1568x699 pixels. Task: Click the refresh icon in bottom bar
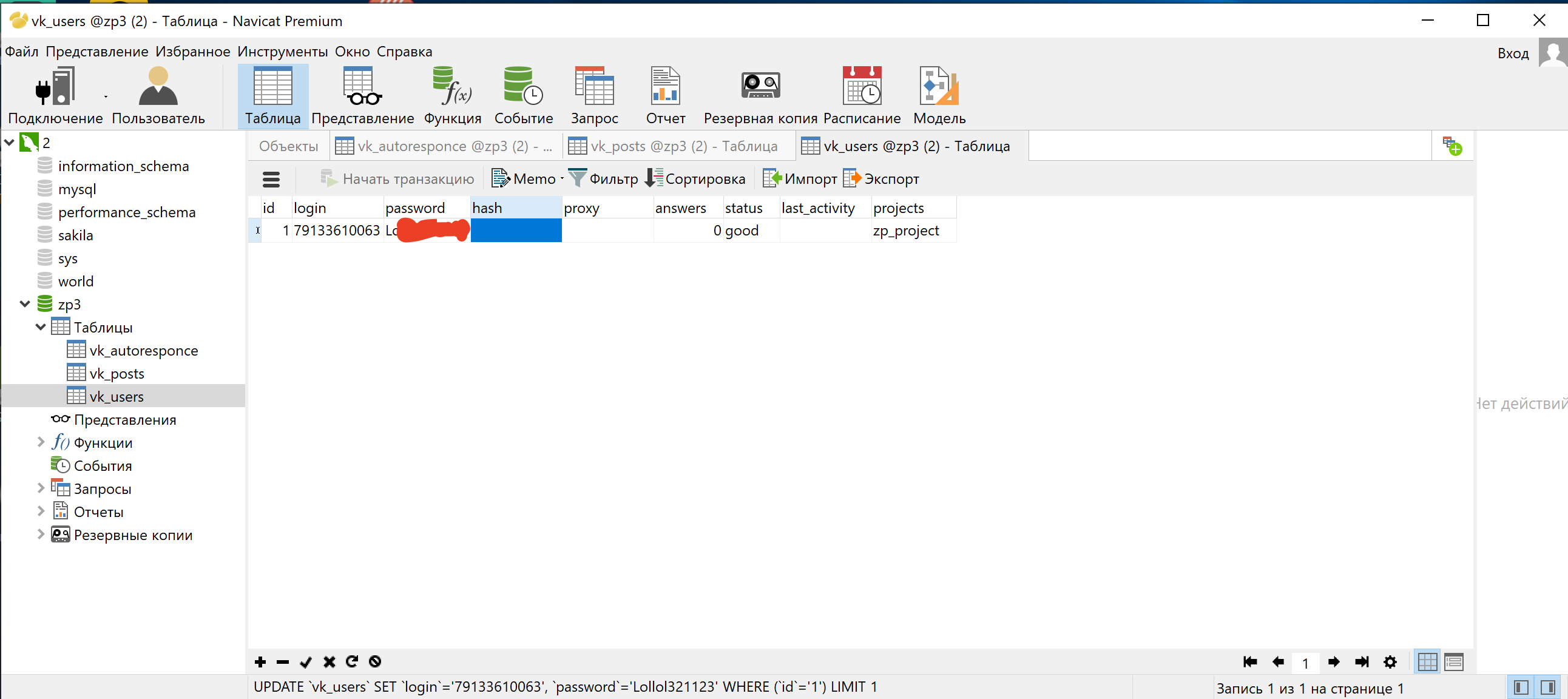352,662
